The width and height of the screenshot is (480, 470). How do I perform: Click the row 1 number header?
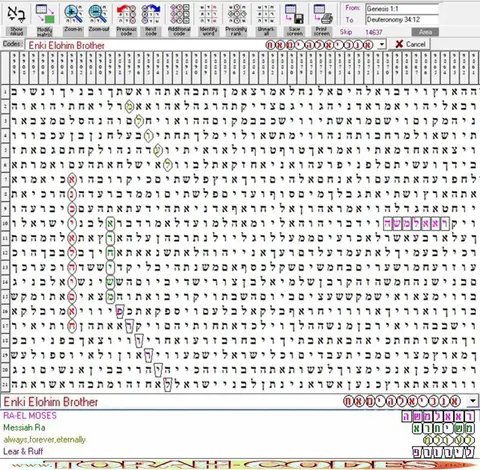click(5, 92)
